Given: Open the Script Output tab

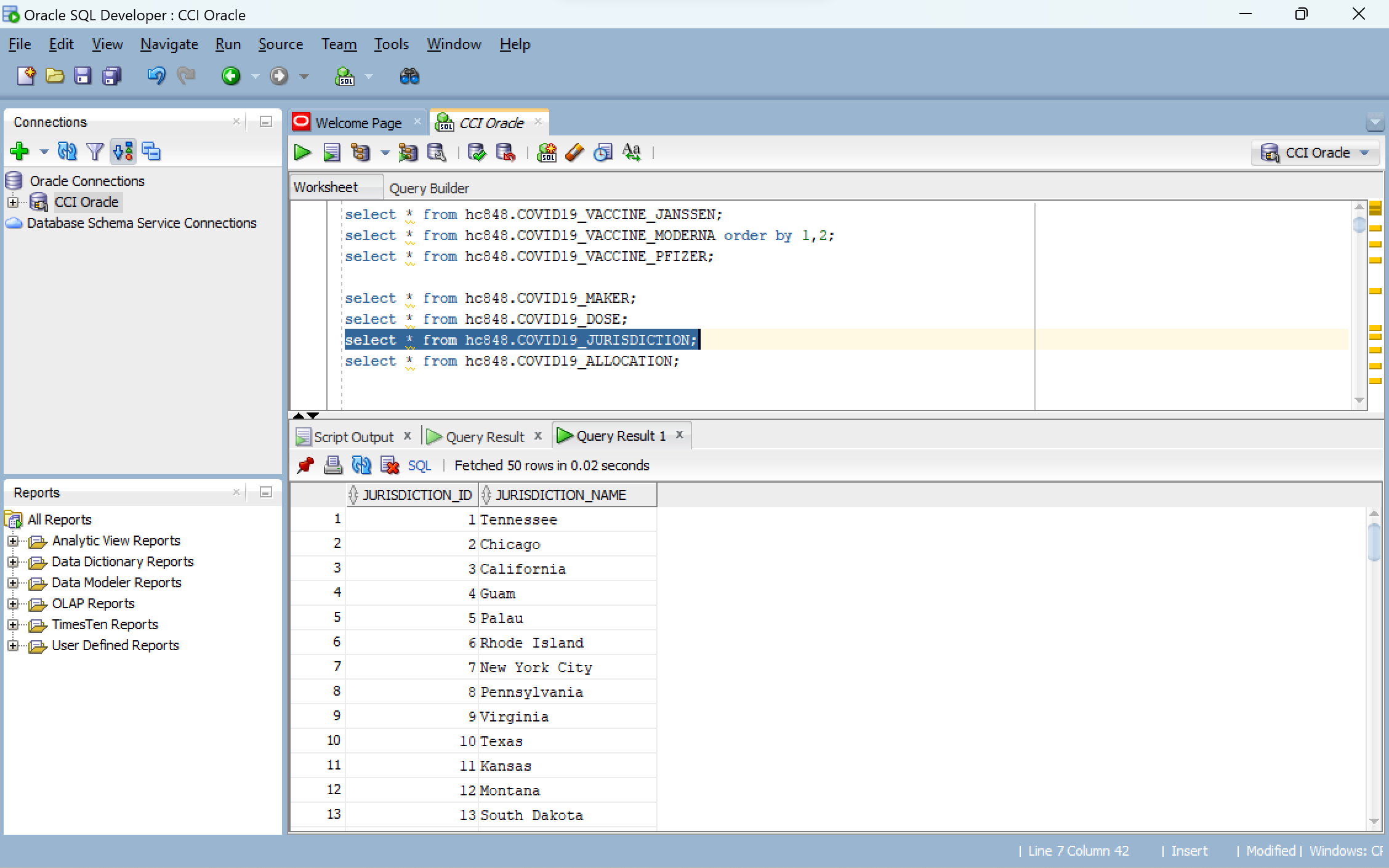Looking at the screenshot, I should (353, 436).
